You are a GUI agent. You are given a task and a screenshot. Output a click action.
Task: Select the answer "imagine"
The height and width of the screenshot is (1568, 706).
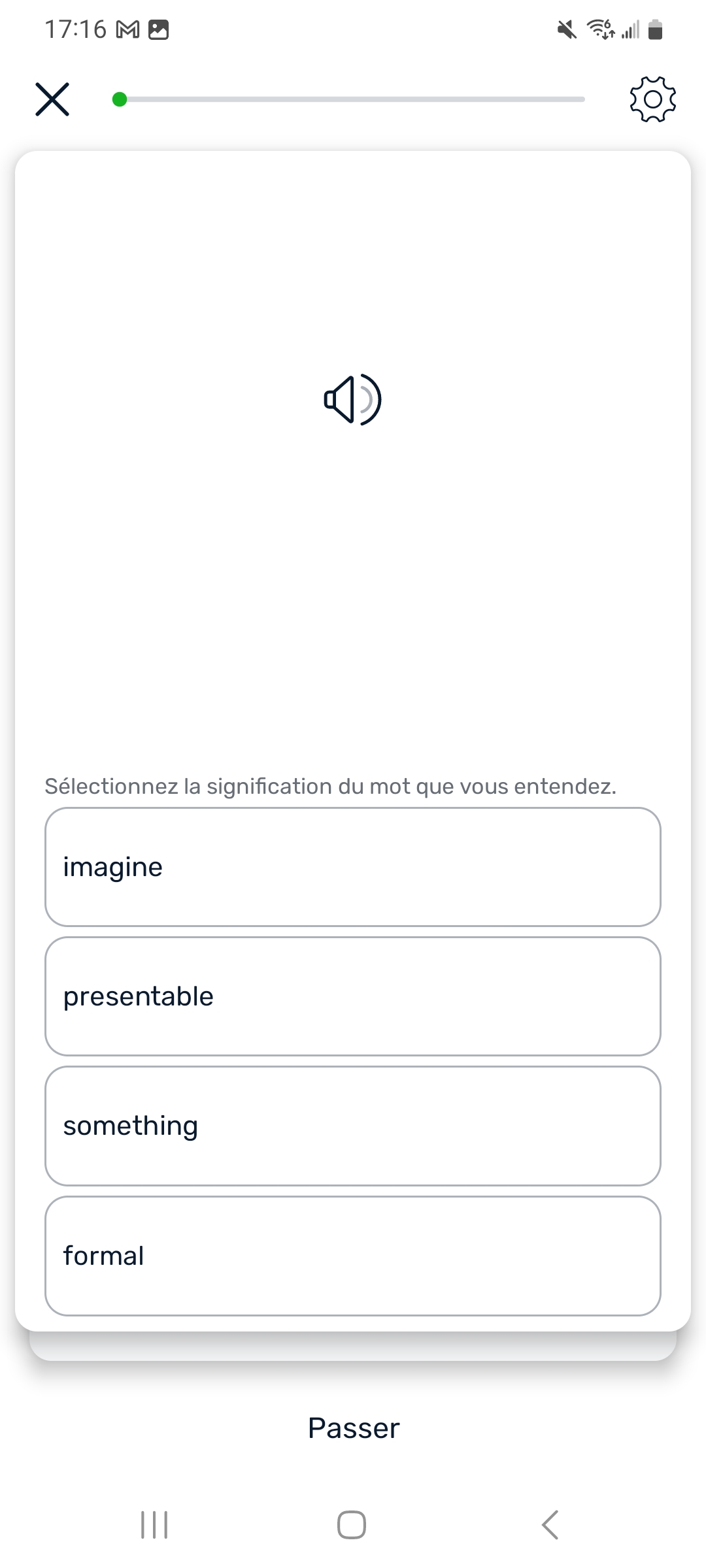tap(352, 866)
